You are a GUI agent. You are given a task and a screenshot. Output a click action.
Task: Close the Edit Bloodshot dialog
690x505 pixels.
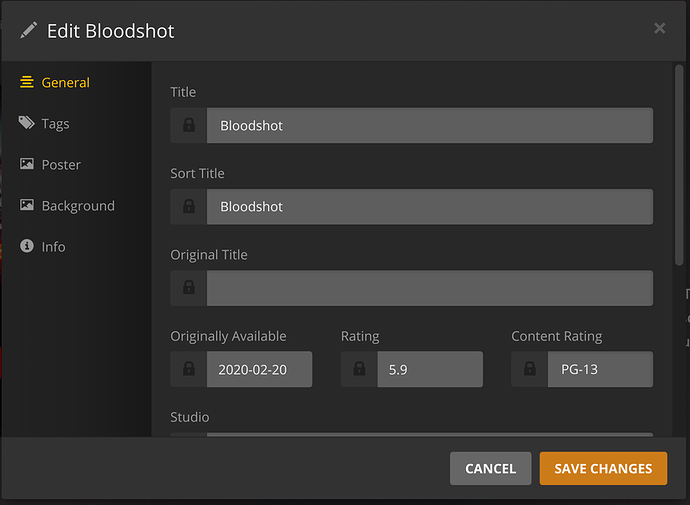point(659,29)
